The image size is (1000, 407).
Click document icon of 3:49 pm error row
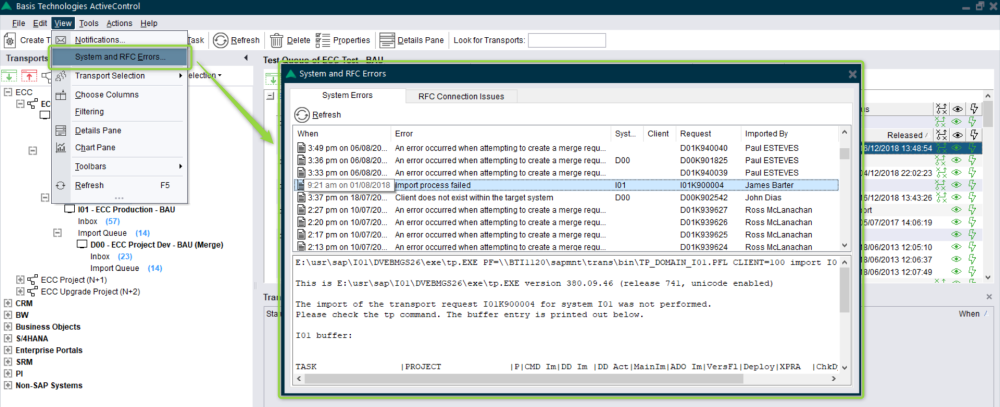coord(302,148)
